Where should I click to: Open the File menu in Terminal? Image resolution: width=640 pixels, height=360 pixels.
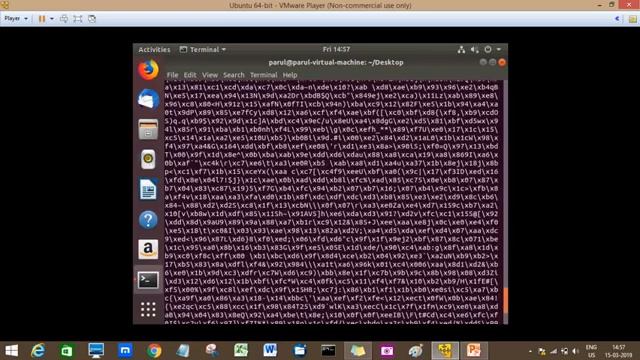pos(172,75)
